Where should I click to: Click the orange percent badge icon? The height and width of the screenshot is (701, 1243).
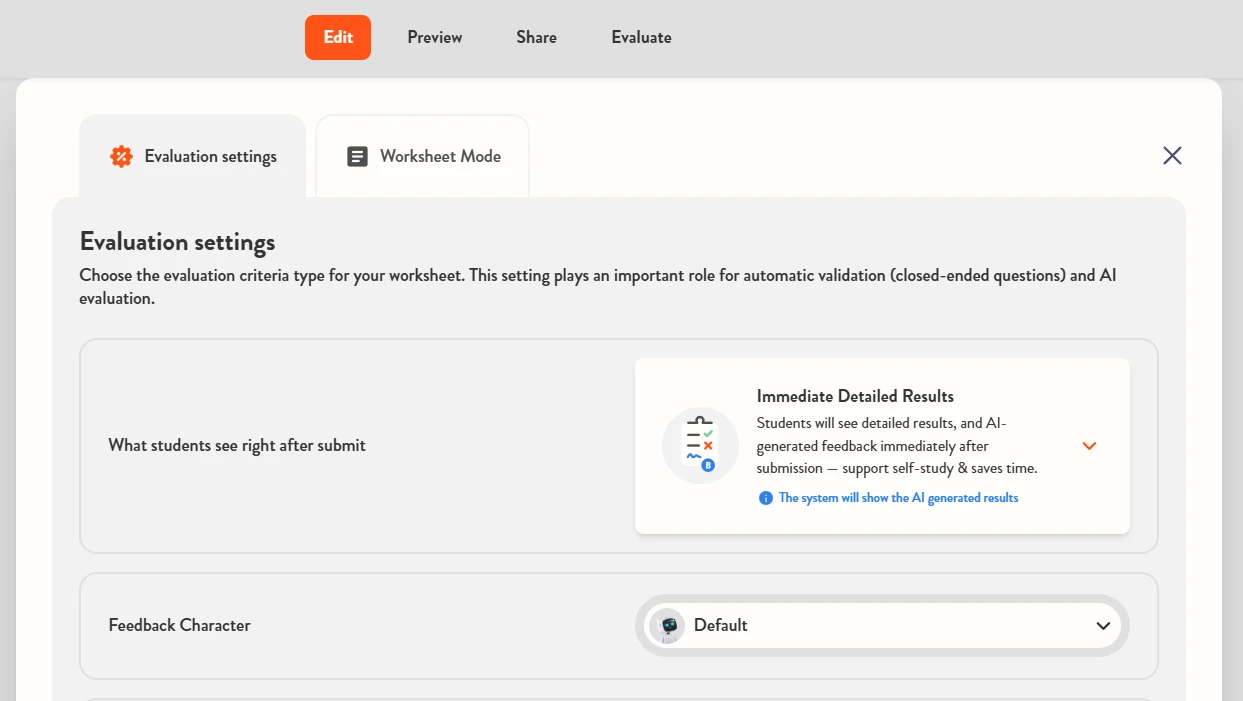[x=121, y=156]
